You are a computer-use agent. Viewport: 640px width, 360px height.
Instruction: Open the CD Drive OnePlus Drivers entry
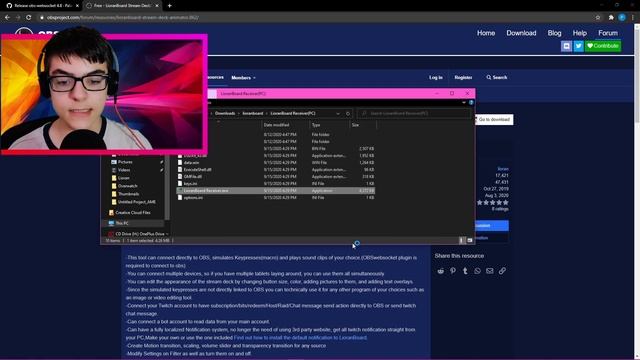point(140,234)
